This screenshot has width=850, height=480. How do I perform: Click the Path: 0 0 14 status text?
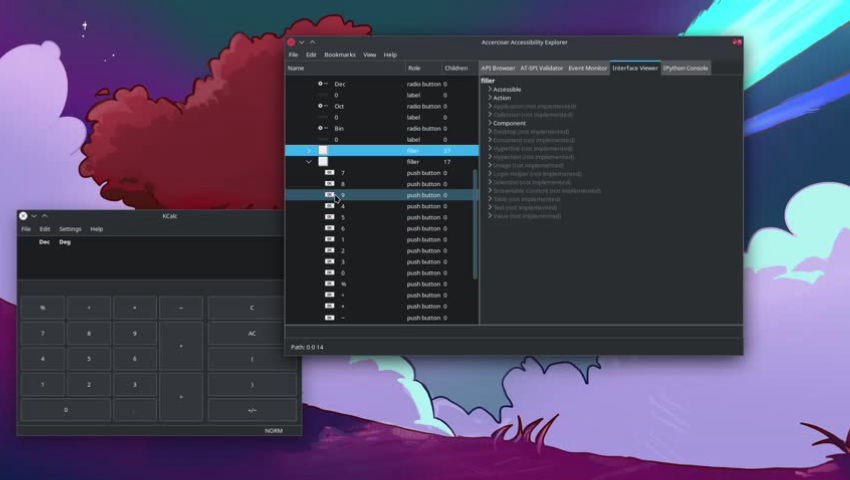coord(307,347)
